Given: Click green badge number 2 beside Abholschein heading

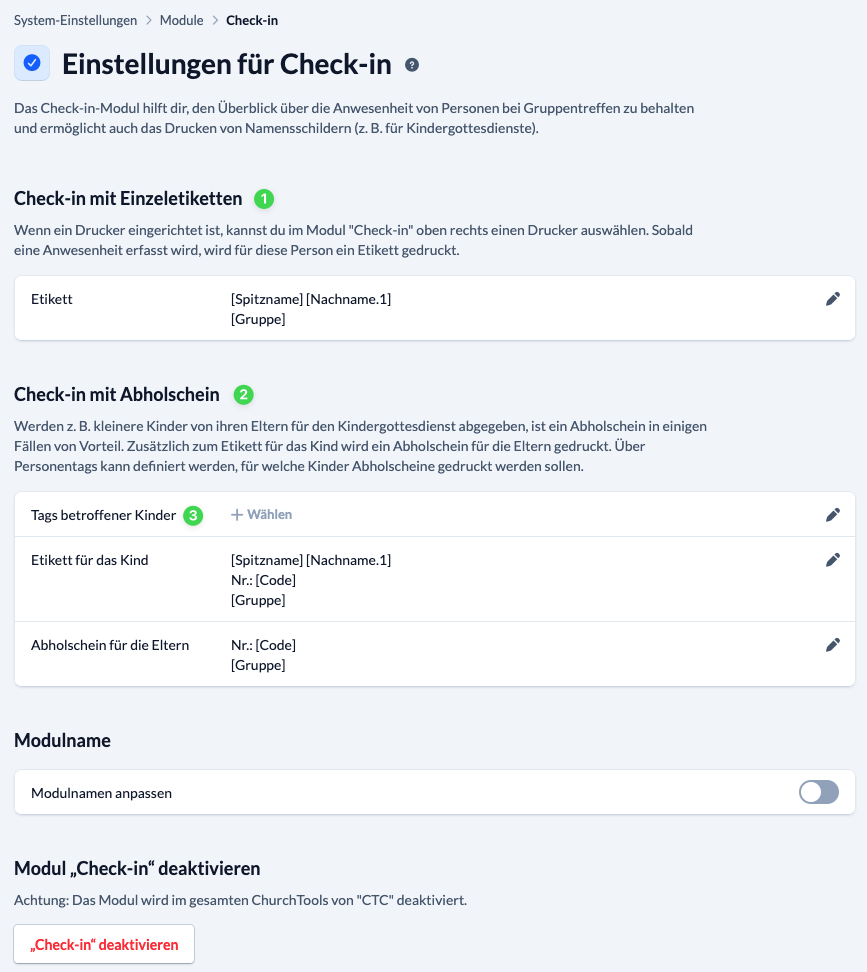Looking at the screenshot, I should click(x=244, y=395).
